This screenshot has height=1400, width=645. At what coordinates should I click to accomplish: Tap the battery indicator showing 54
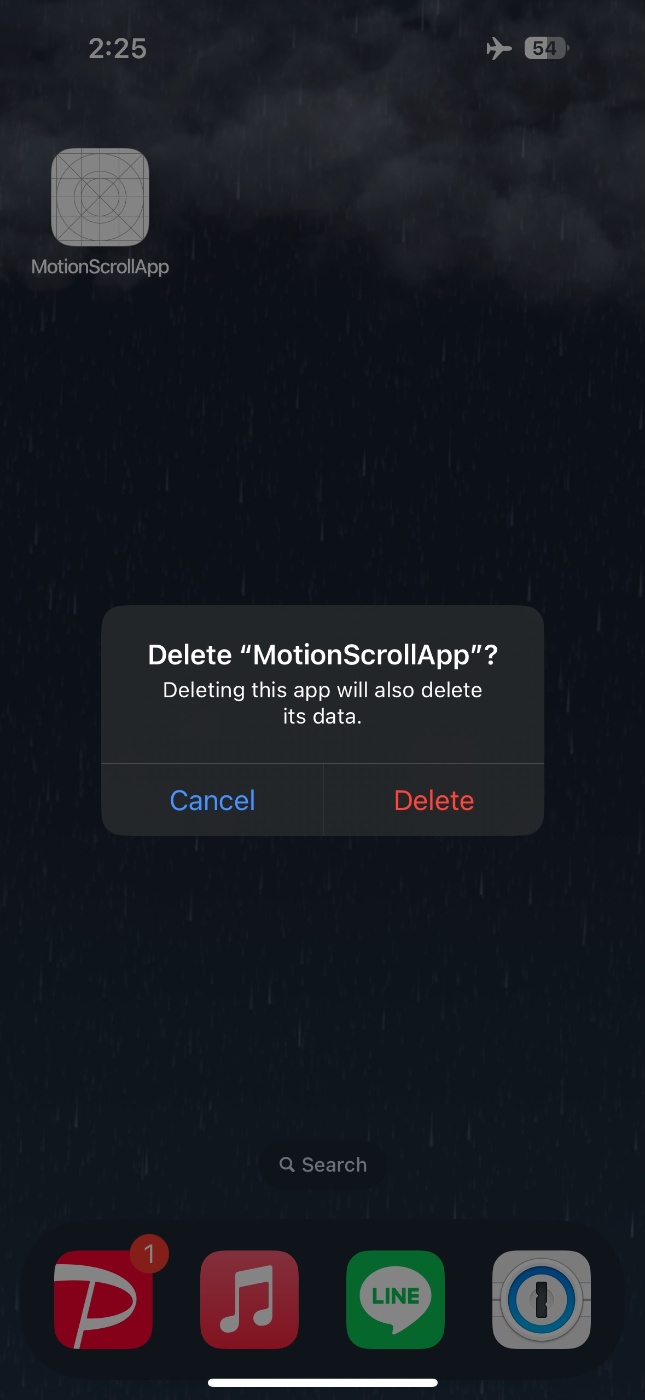tap(546, 48)
